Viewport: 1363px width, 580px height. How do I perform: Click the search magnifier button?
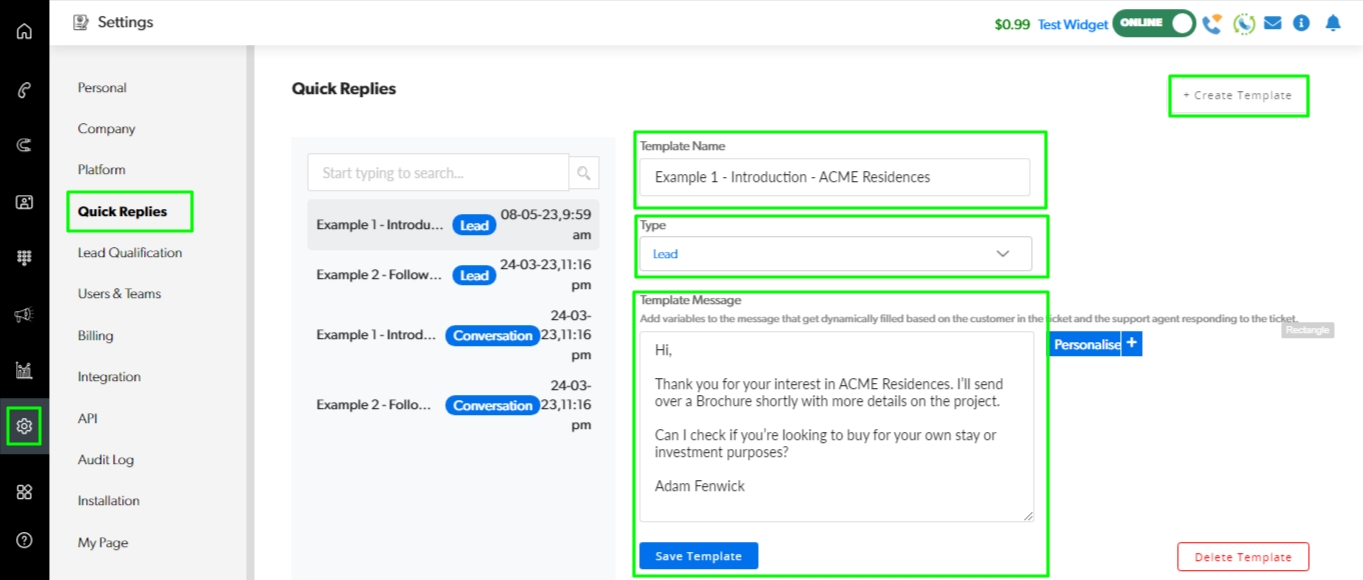[584, 173]
